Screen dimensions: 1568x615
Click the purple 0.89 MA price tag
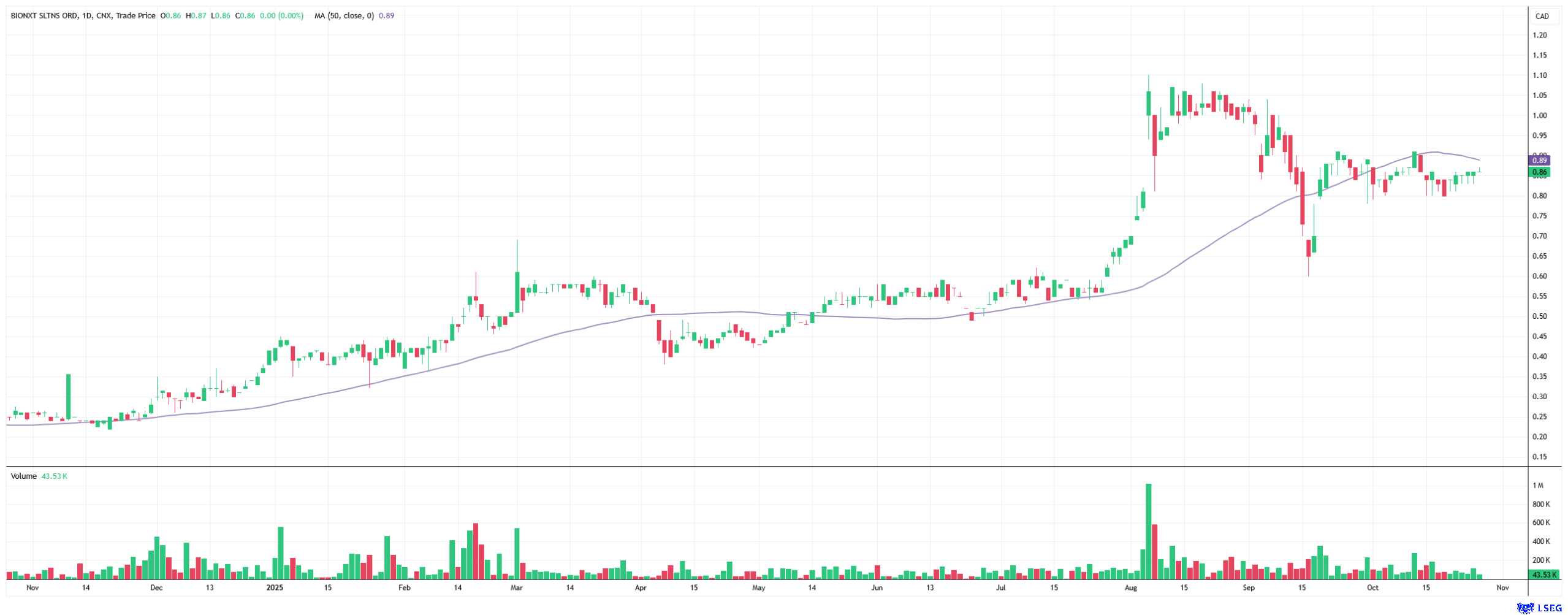tap(1539, 161)
